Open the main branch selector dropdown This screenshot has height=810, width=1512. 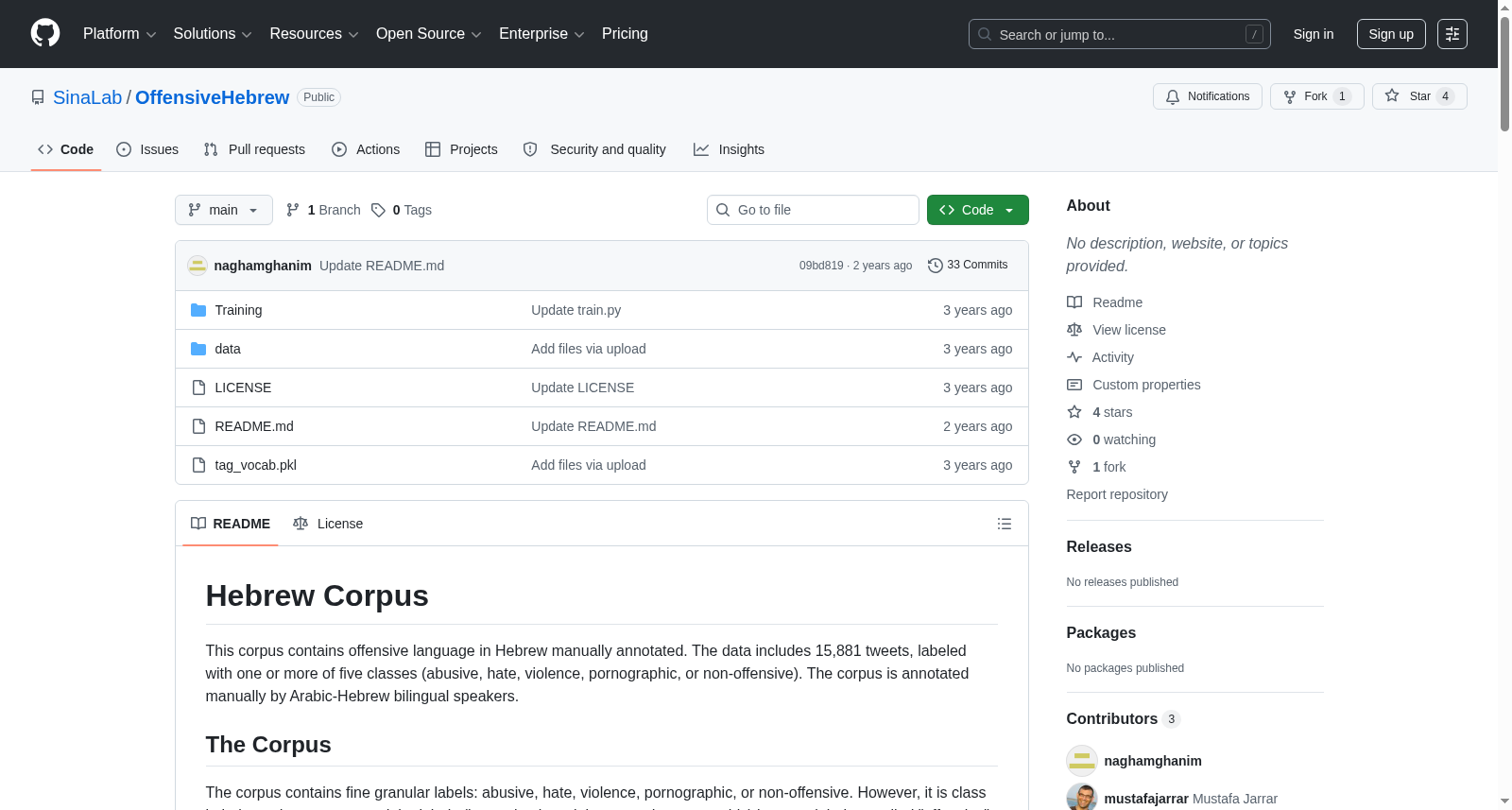(x=224, y=210)
